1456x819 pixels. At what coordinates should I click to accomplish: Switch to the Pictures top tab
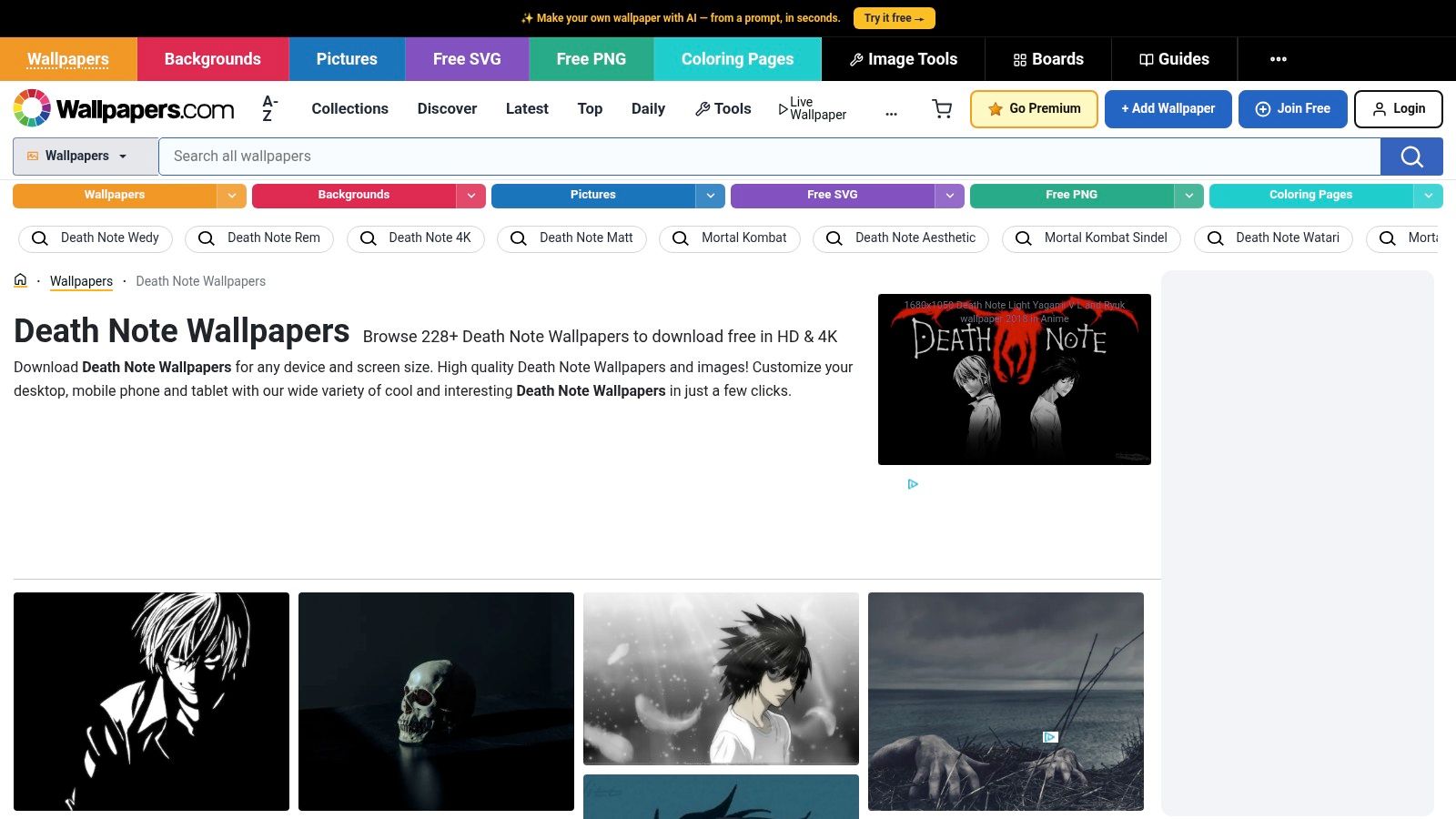click(347, 59)
